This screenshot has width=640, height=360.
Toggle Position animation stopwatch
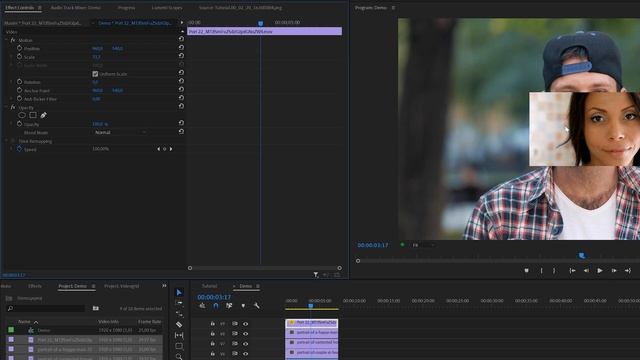pos(19,48)
